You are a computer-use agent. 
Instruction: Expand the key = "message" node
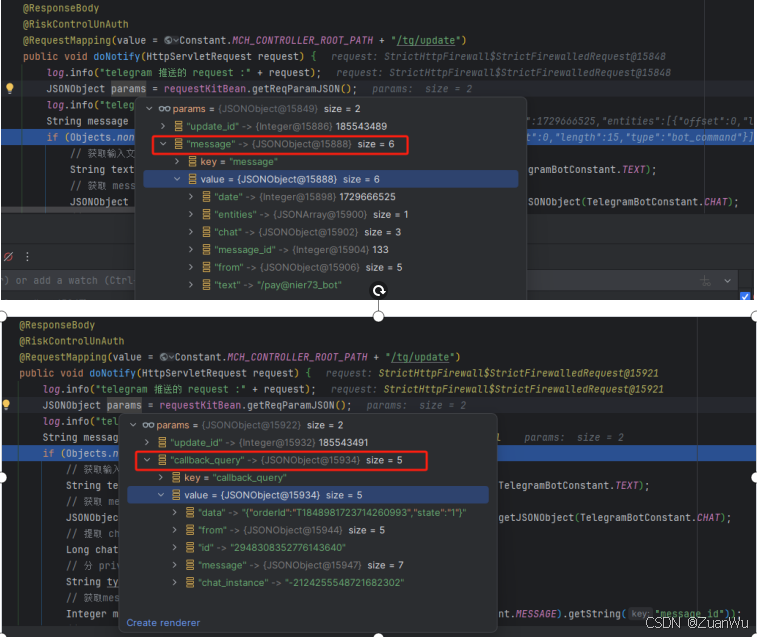(x=177, y=161)
